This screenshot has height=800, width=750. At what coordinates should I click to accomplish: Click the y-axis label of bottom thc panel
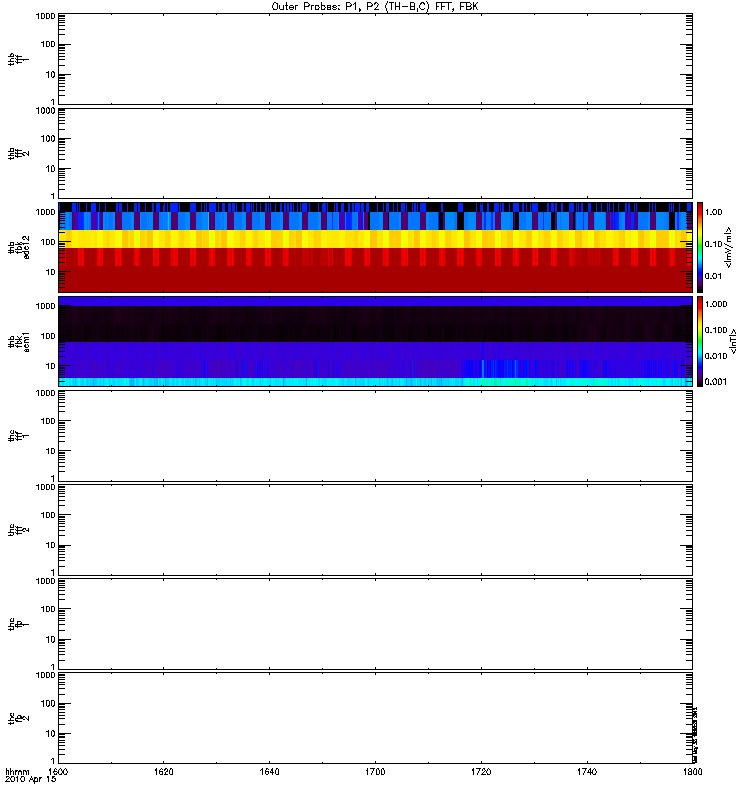pos(18,718)
